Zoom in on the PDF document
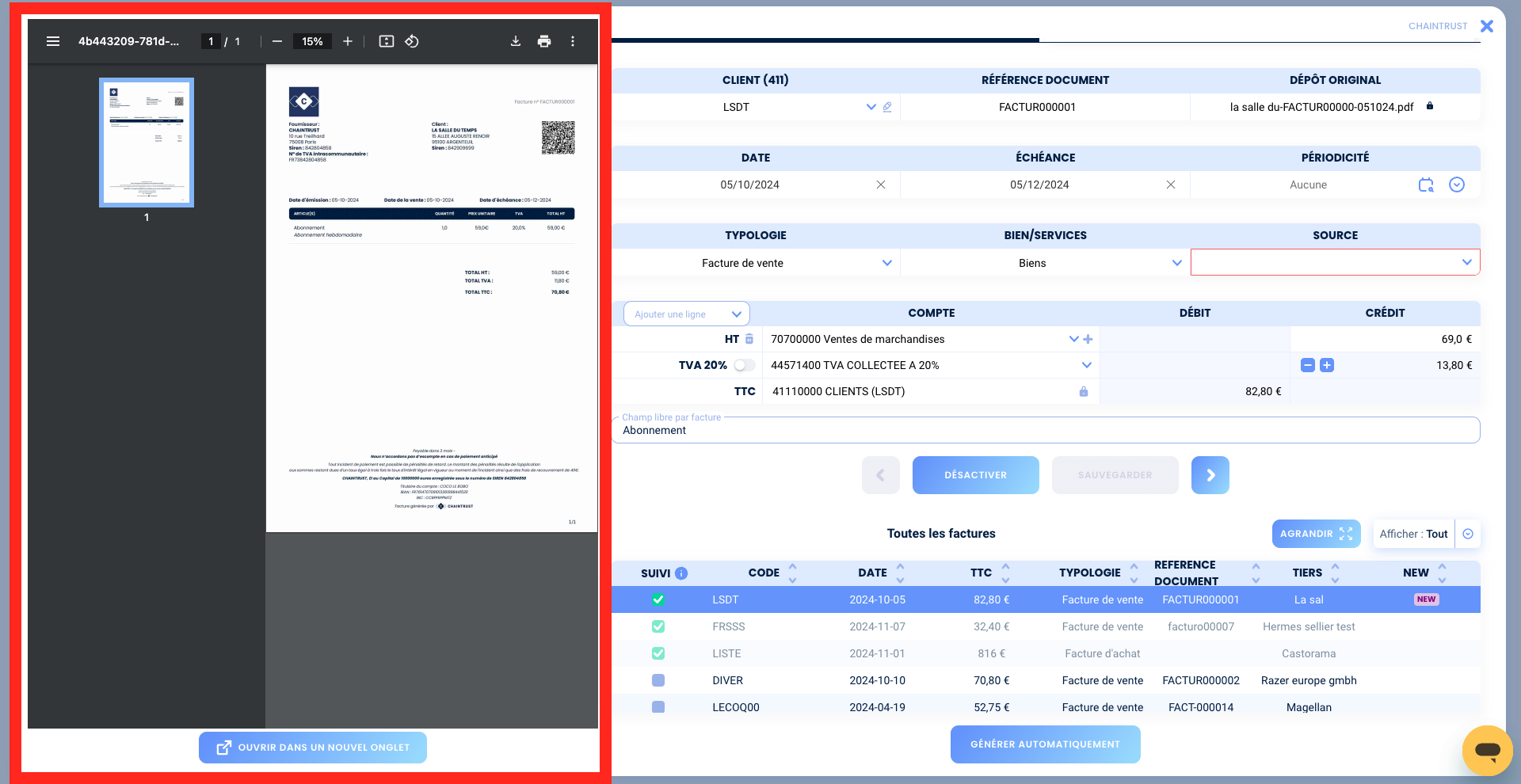The height and width of the screenshot is (784, 1521). pos(348,41)
